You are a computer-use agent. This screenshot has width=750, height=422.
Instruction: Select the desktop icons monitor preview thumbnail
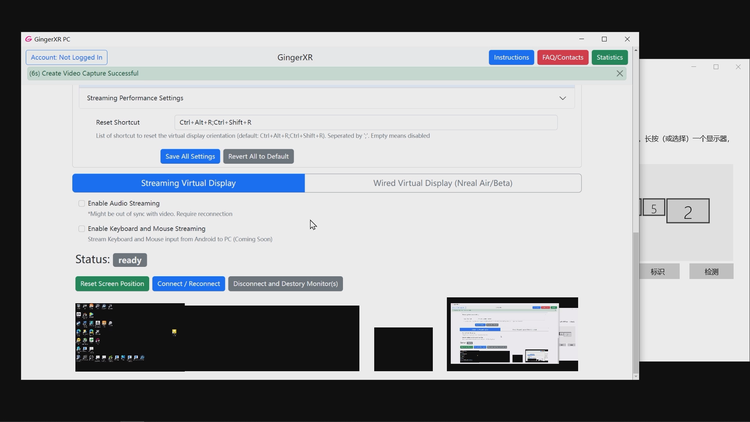(217, 337)
